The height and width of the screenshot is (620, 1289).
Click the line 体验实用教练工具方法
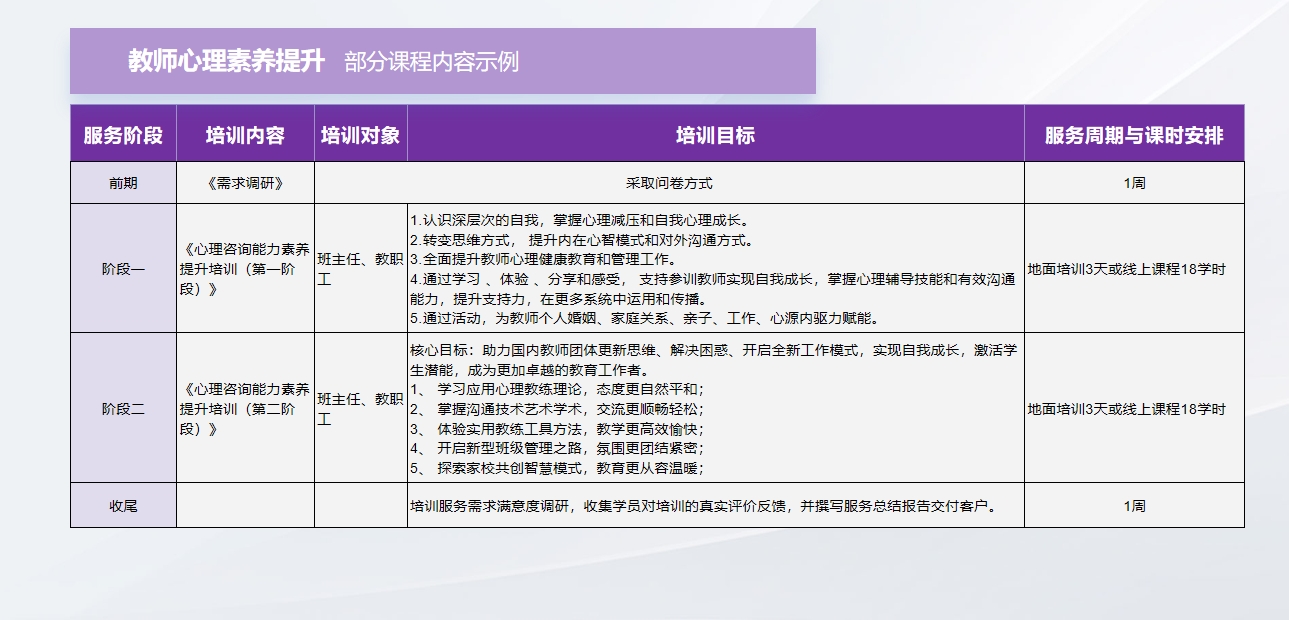click(557, 428)
